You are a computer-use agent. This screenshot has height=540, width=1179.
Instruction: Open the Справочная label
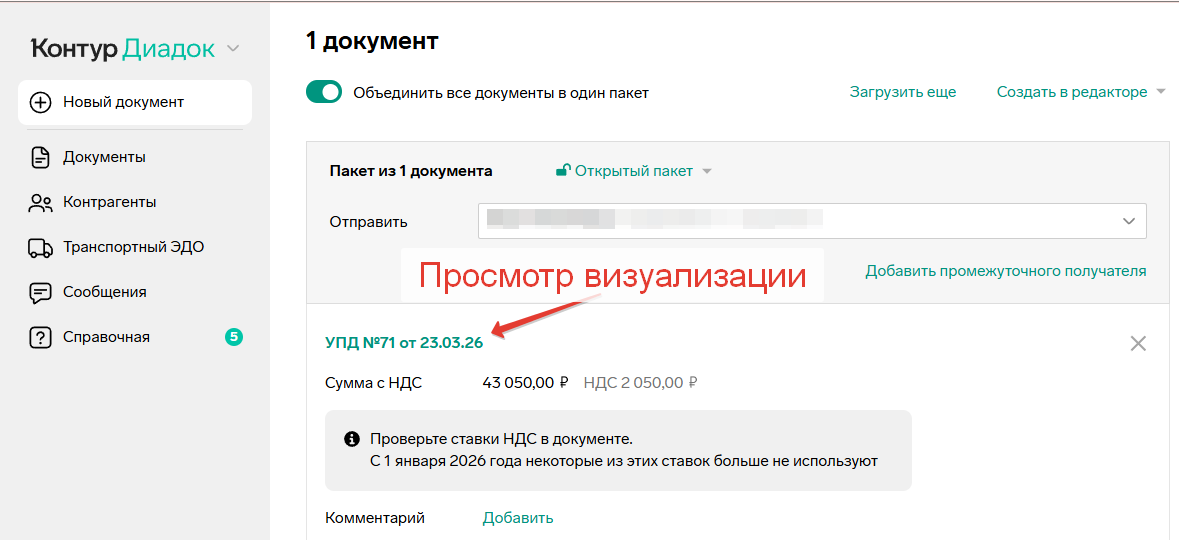pos(107,337)
